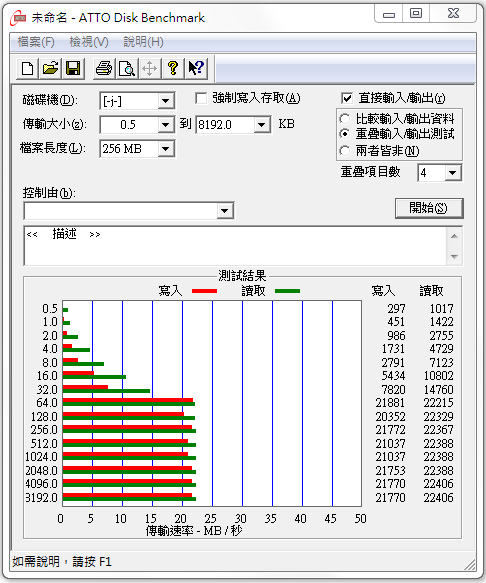
Task: Open Print Preview with the magnifier page icon
Action: (127, 68)
